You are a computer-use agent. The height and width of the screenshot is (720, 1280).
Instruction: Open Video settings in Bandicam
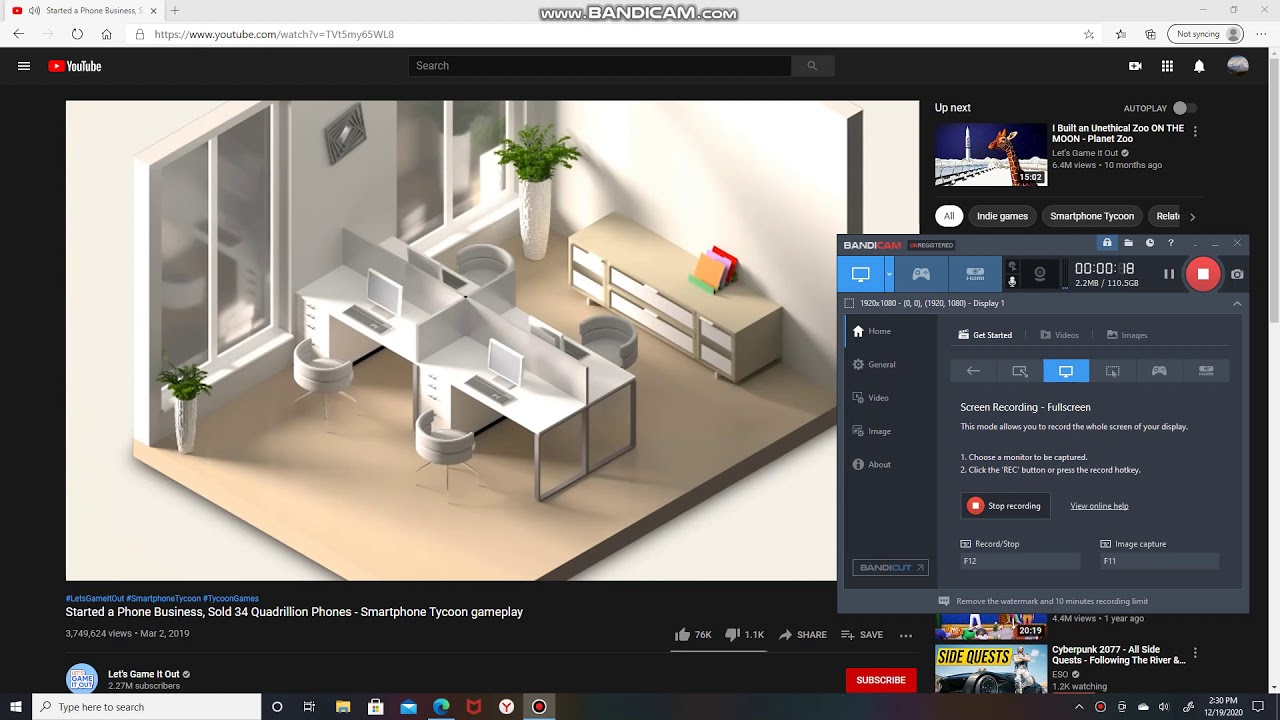(x=870, y=398)
